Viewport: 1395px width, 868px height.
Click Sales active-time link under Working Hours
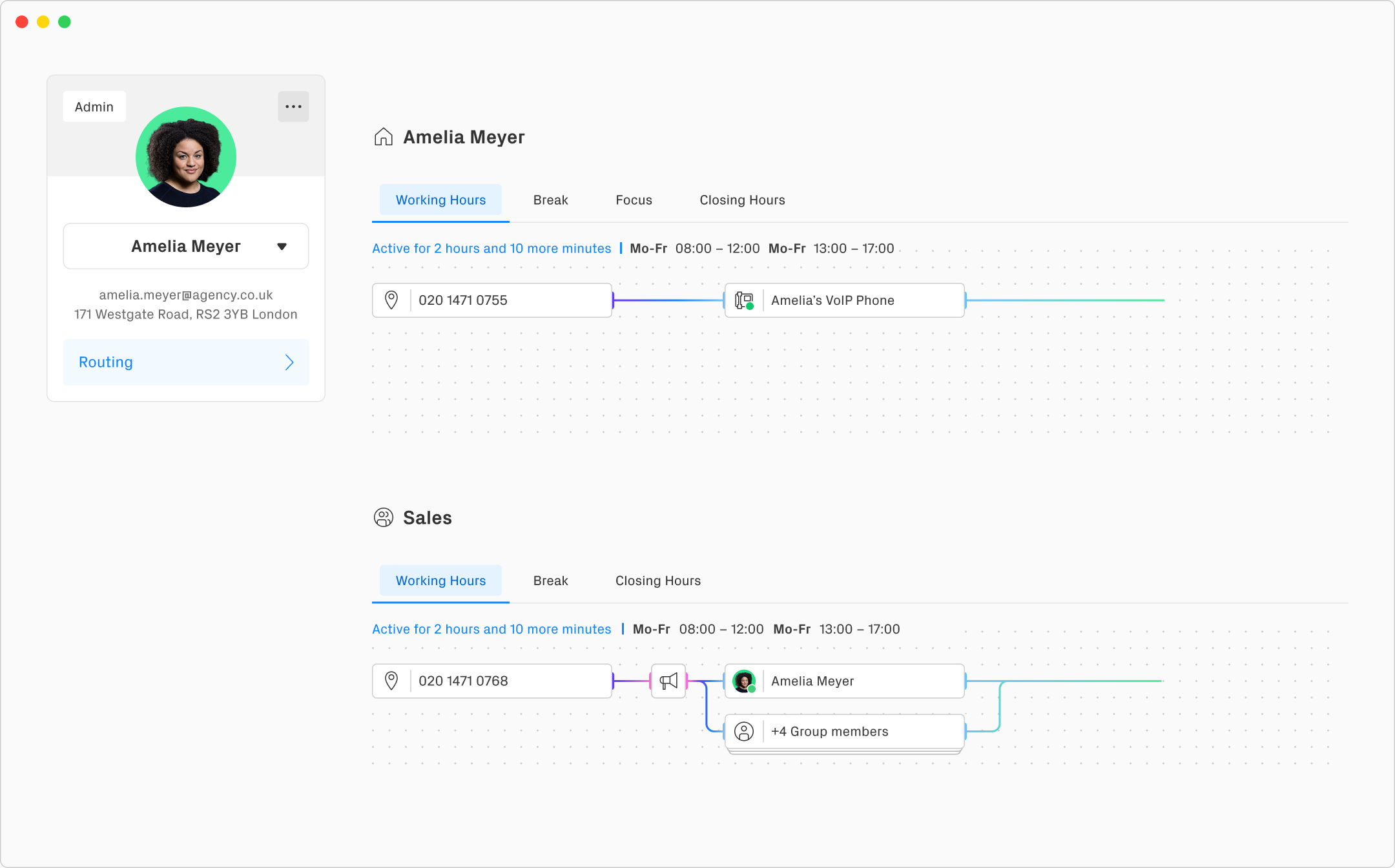[x=491, y=629]
